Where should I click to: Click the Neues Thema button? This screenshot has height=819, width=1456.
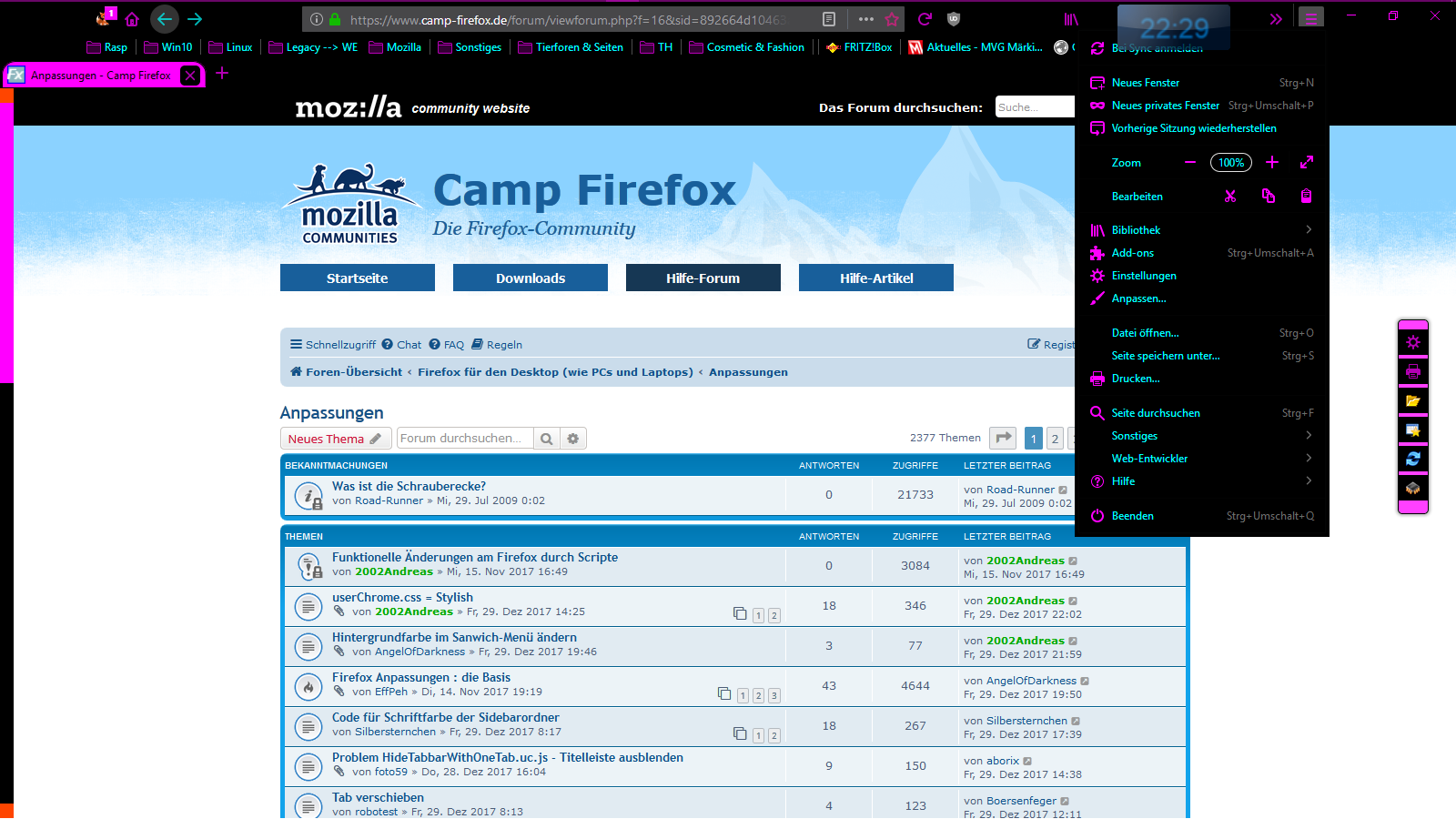pyautogui.click(x=336, y=439)
